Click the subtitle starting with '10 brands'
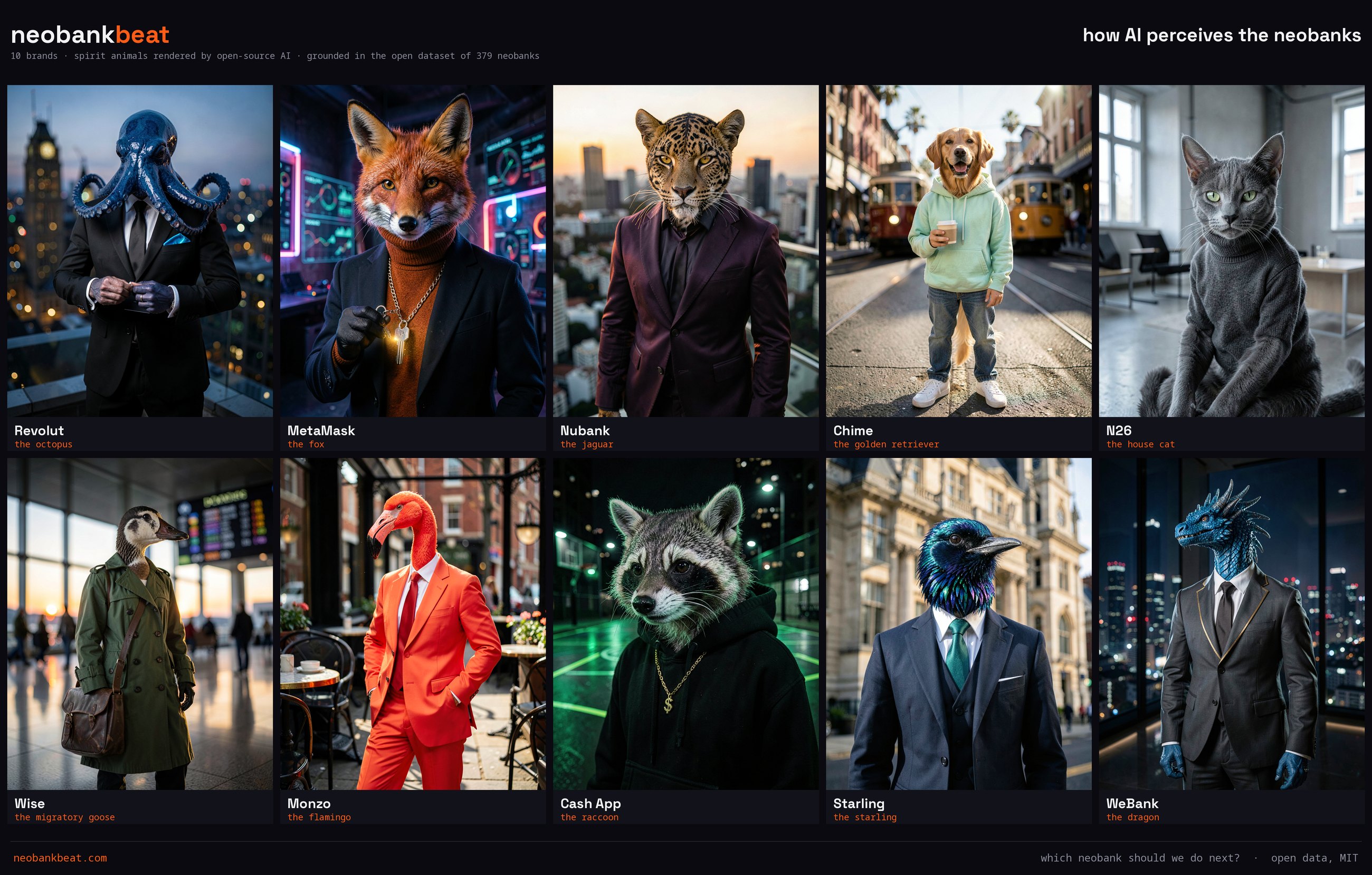This screenshot has width=1372, height=875. pos(274,56)
